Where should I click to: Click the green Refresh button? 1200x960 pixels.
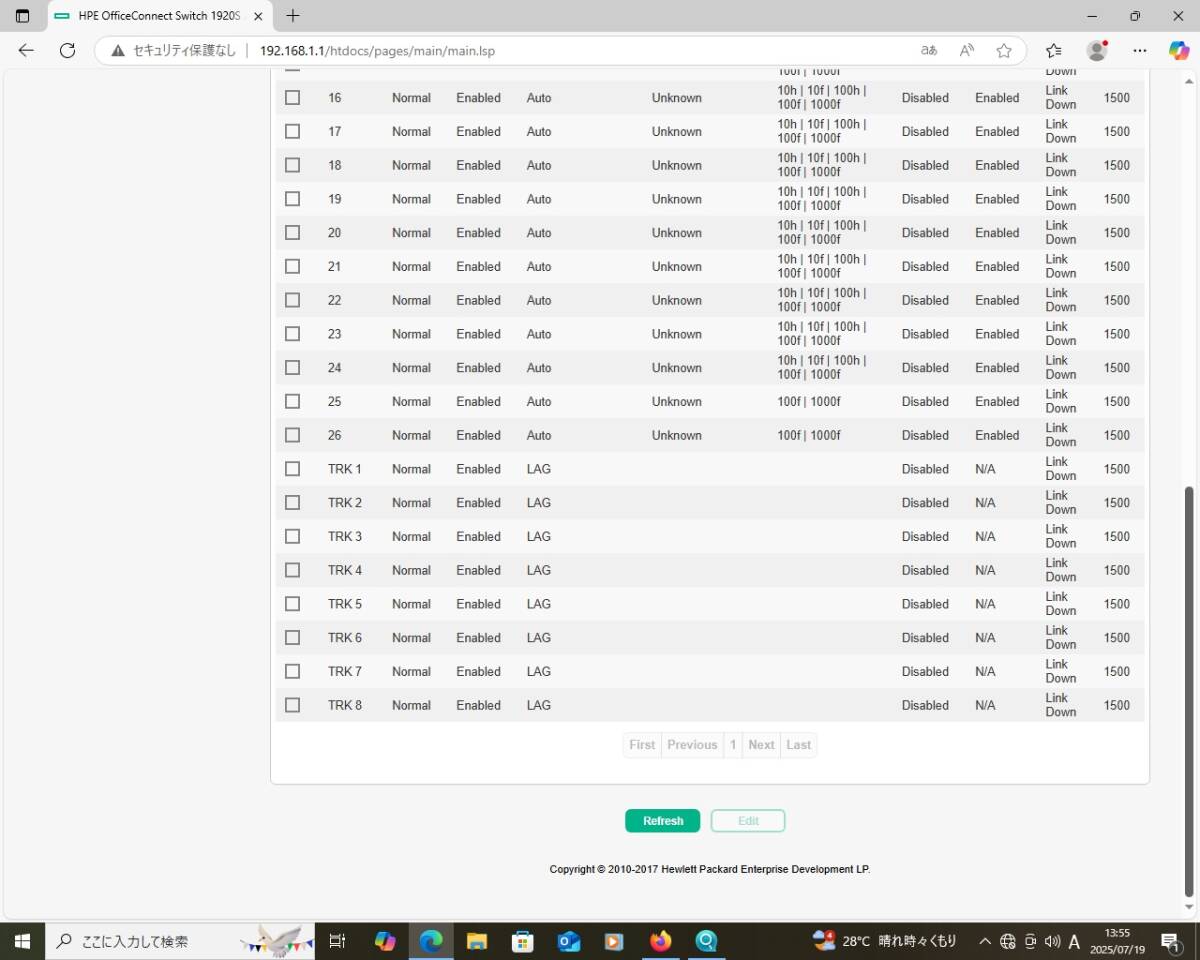tap(663, 821)
